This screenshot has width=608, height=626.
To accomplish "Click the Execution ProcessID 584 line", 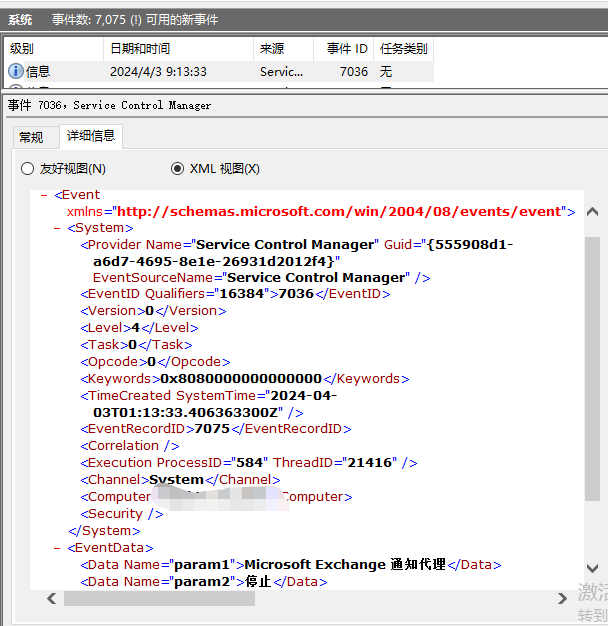I will [x=249, y=463].
